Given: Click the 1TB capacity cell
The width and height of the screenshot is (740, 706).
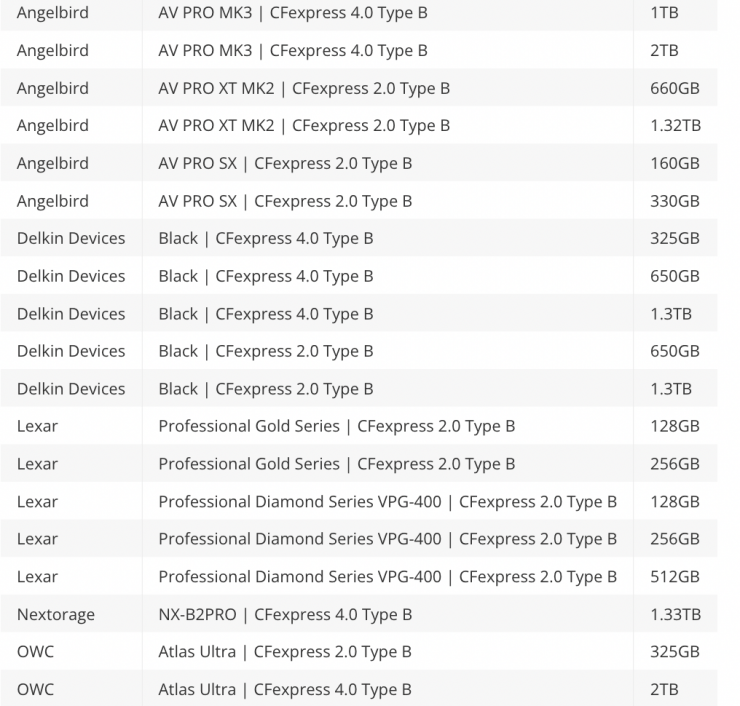Looking at the screenshot, I should pos(663,13).
